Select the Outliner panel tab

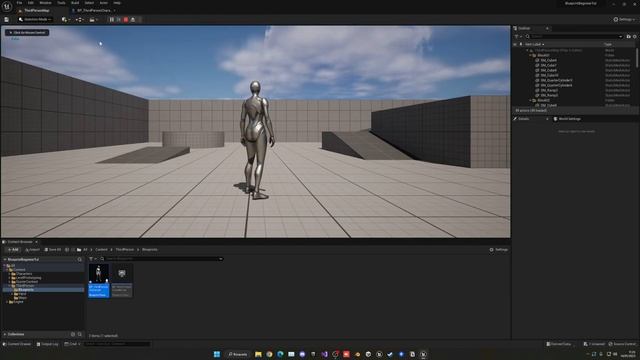click(x=524, y=29)
